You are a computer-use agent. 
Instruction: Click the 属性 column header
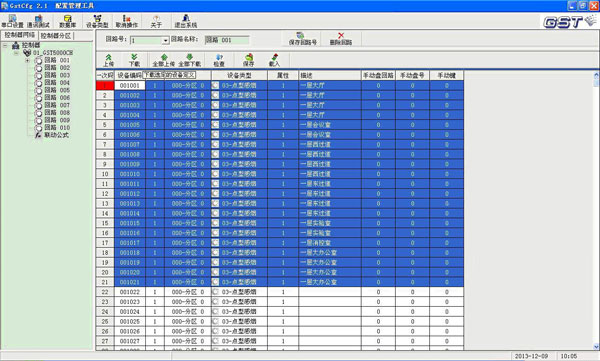pyautogui.click(x=283, y=75)
